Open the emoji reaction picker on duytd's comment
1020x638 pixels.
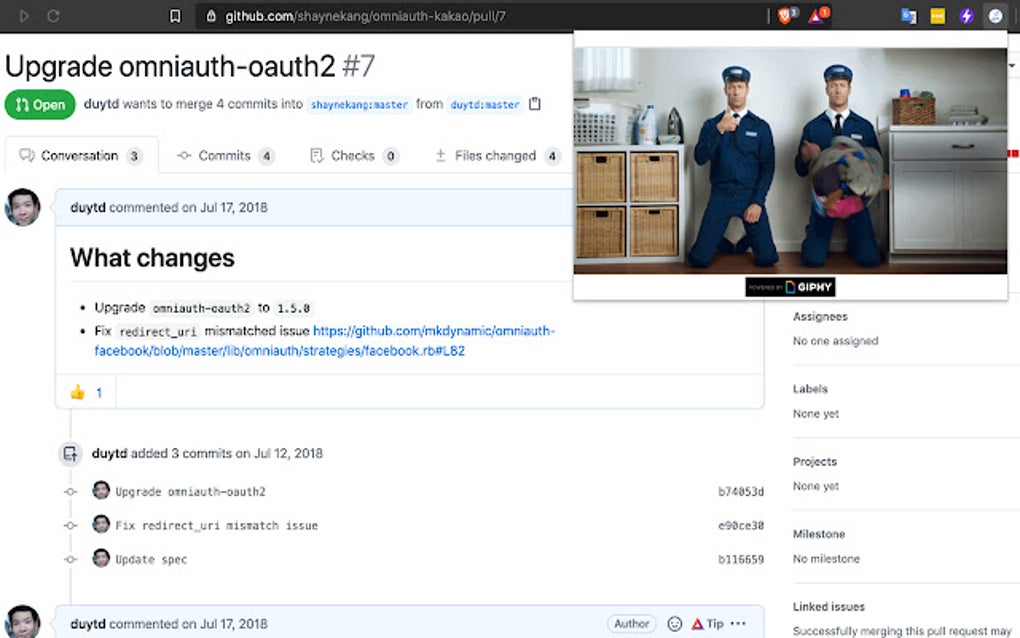[675, 623]
